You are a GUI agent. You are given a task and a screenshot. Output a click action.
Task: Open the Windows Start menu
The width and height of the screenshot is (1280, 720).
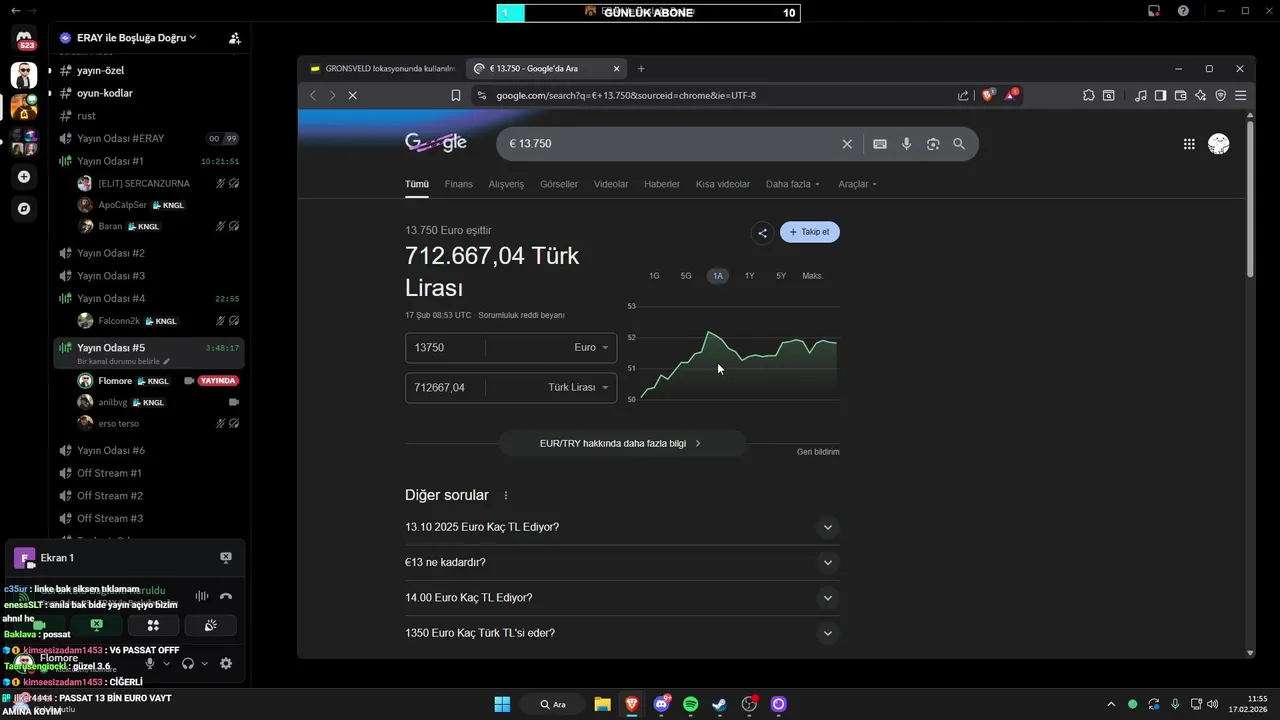point(502,704)
